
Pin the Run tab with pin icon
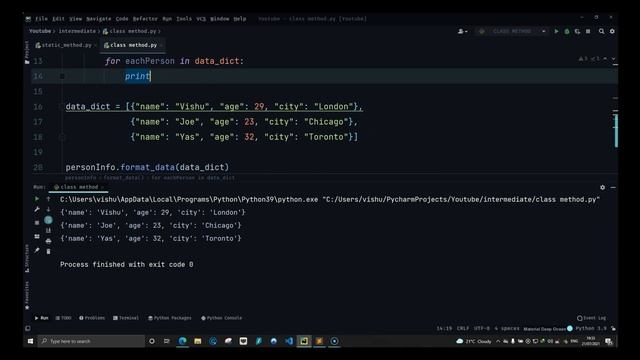[x=37, y=250]
